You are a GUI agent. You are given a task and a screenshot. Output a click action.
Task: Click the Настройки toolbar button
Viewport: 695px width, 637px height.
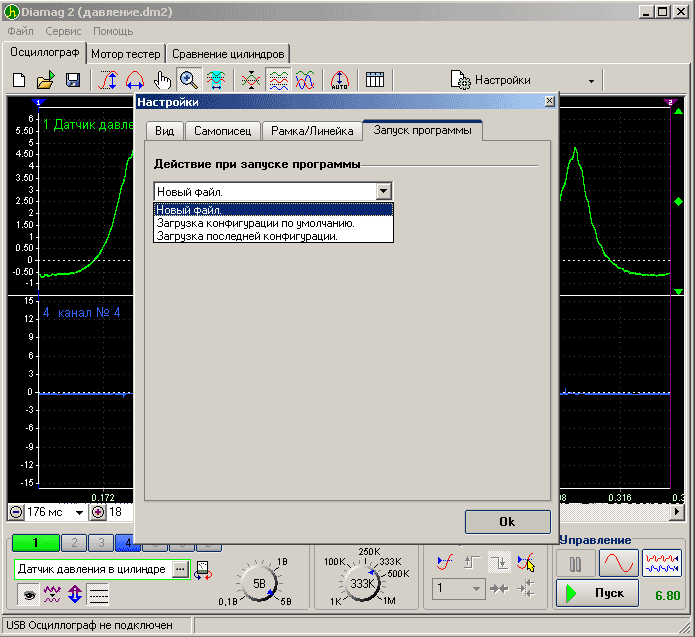[491, 80]
